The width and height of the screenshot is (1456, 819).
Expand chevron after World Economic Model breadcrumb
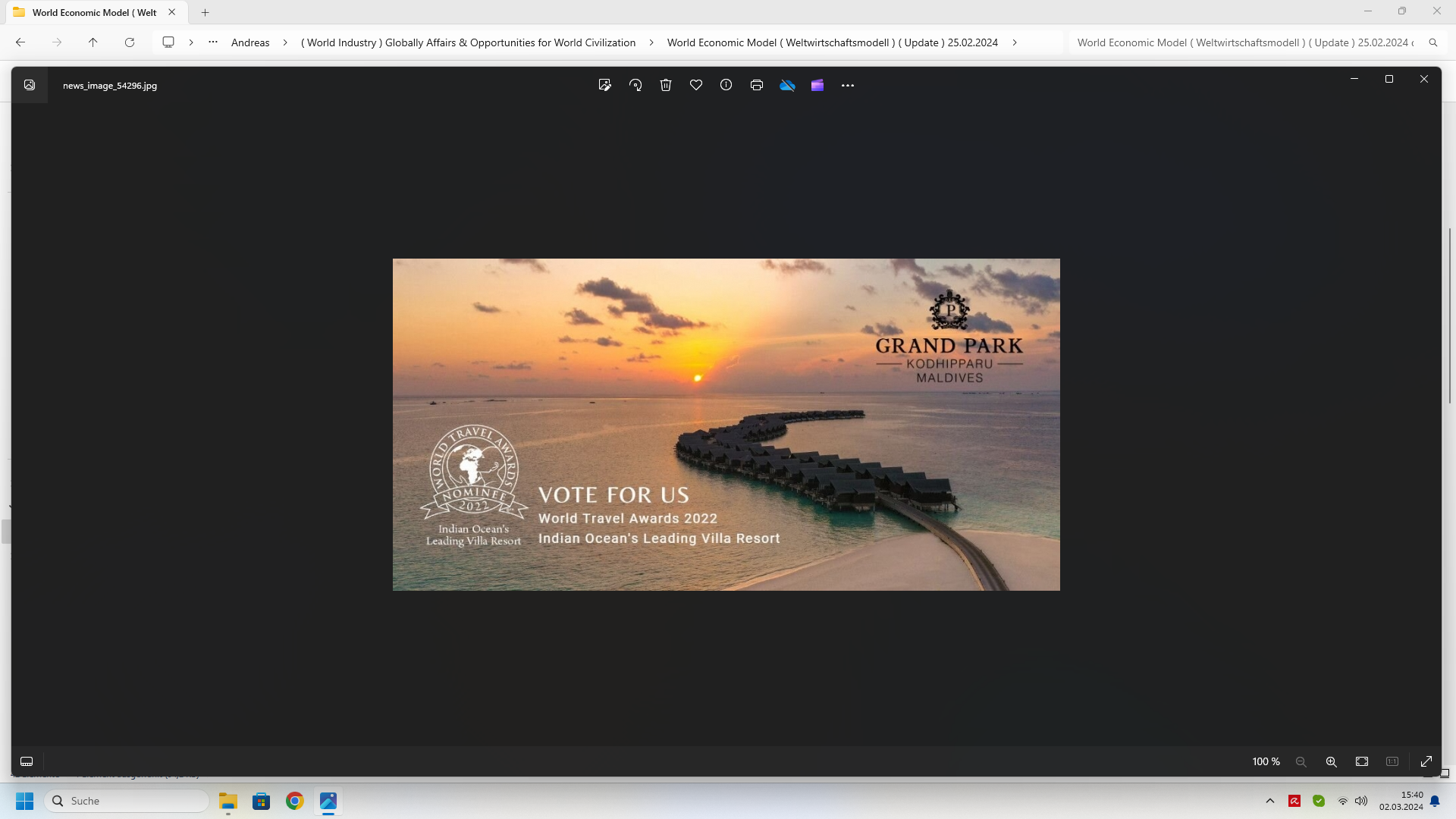click(x=1015, y=42)
